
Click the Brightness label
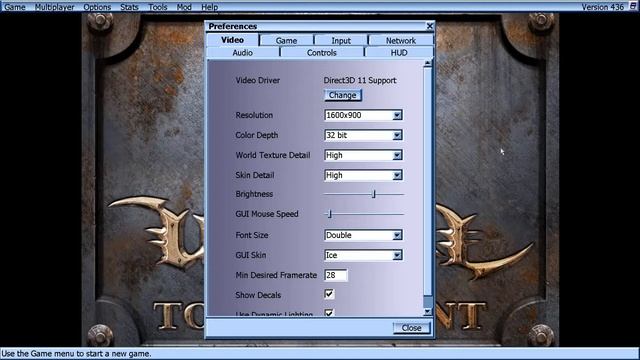(254, 194)
